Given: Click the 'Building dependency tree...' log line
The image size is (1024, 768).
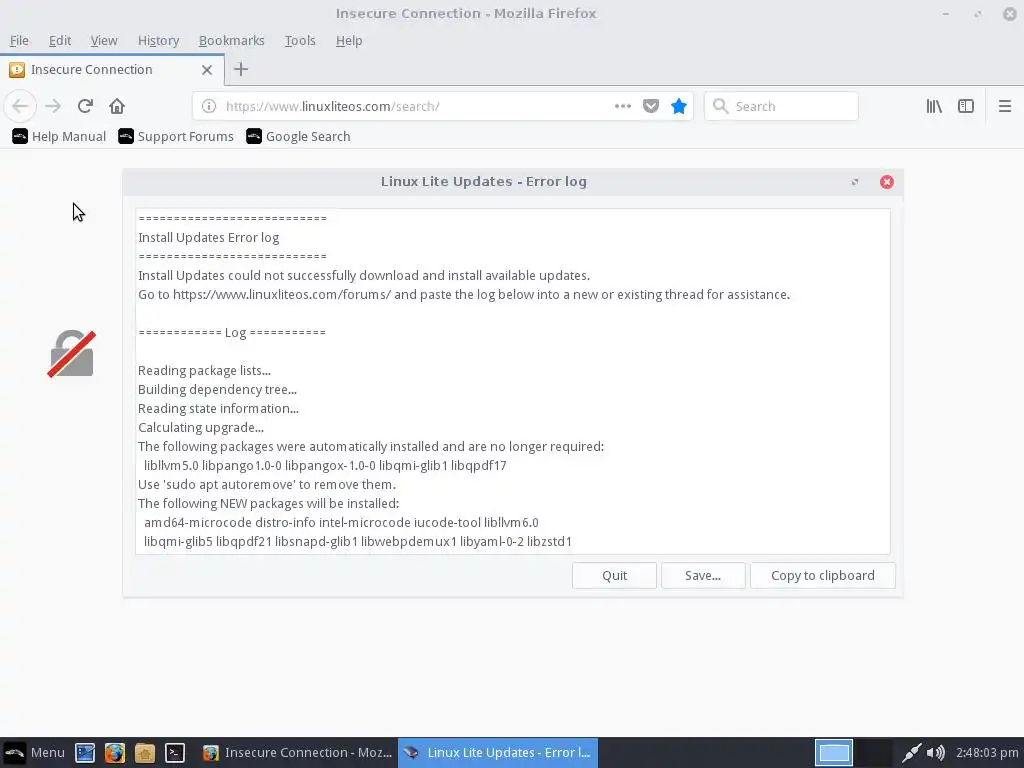Looking at the screenshot, I should pos(217,389).
